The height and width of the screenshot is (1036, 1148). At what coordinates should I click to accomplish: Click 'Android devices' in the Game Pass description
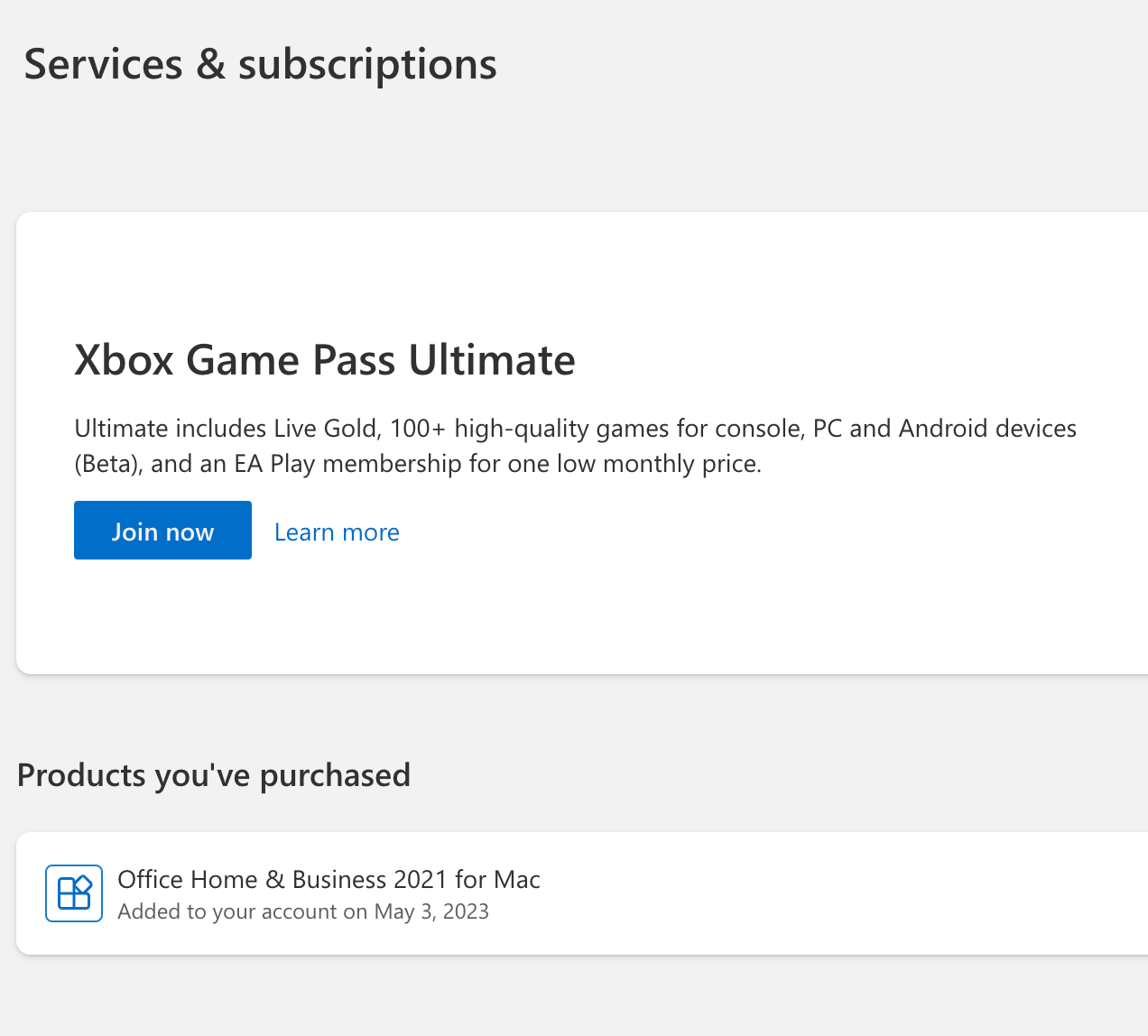click(987, 428)
